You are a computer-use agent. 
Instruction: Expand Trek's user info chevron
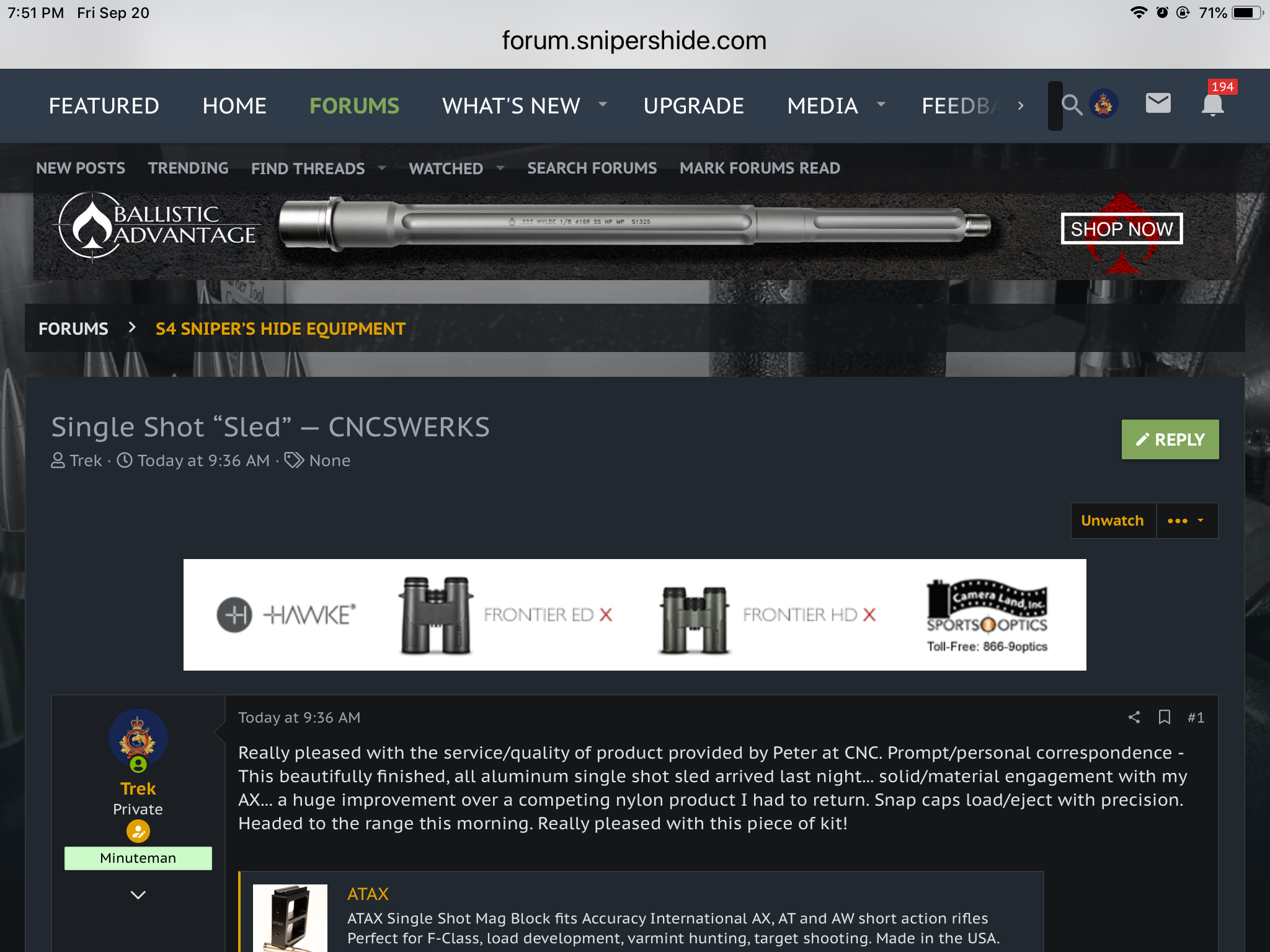[x=138, y=894]
